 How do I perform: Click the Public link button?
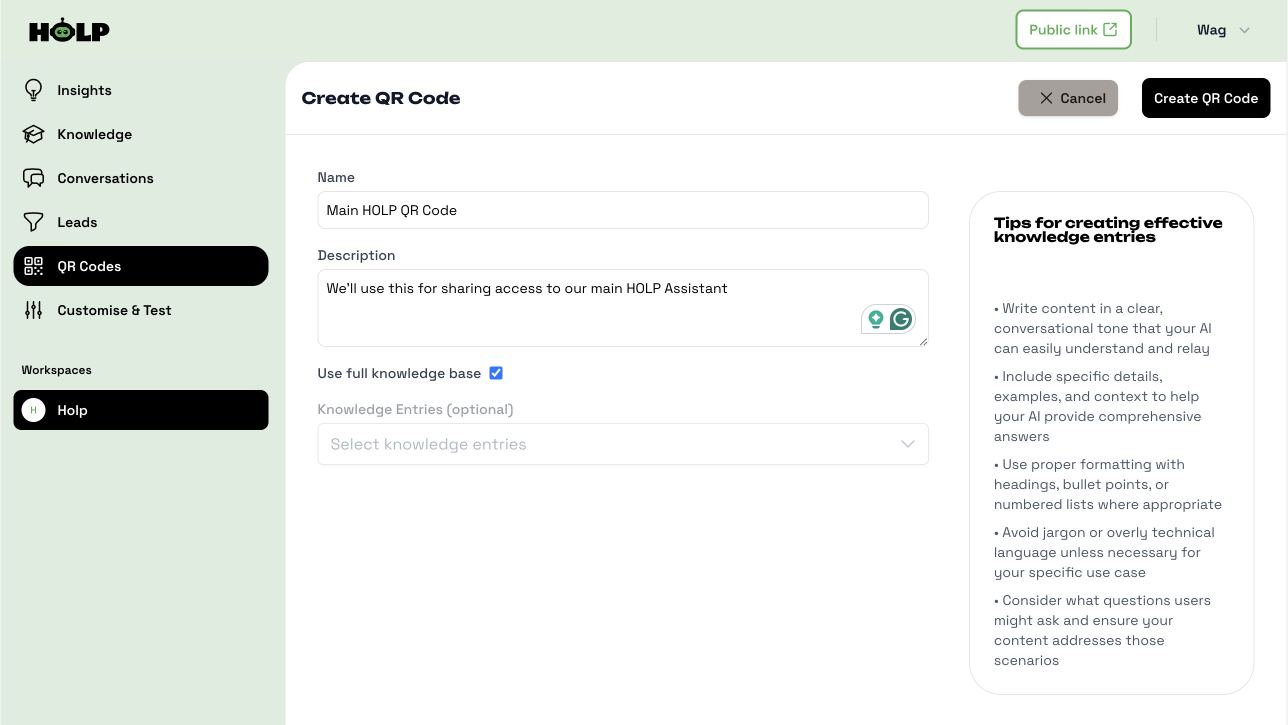[1073, 30]
